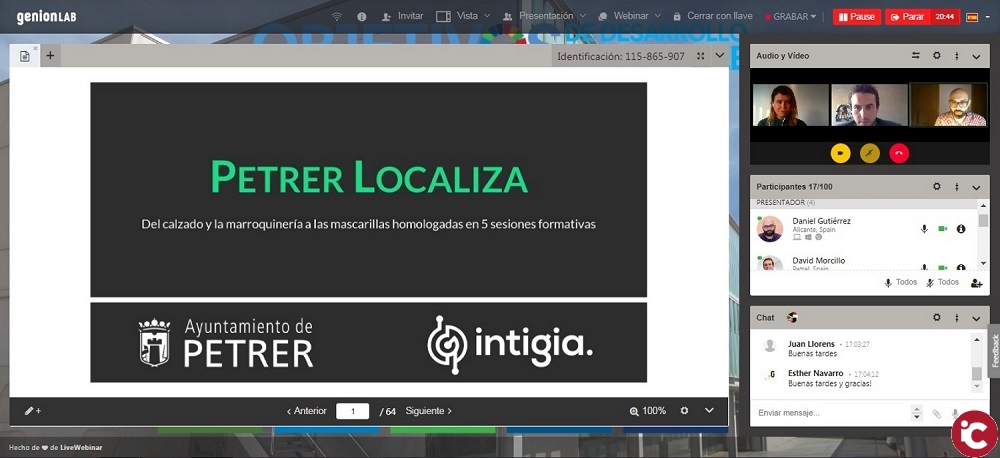Image resolution: width=1000 pixels, height=458 pixels.
Task: Click the add new tab plus icon
Action: tap(50, 56)
